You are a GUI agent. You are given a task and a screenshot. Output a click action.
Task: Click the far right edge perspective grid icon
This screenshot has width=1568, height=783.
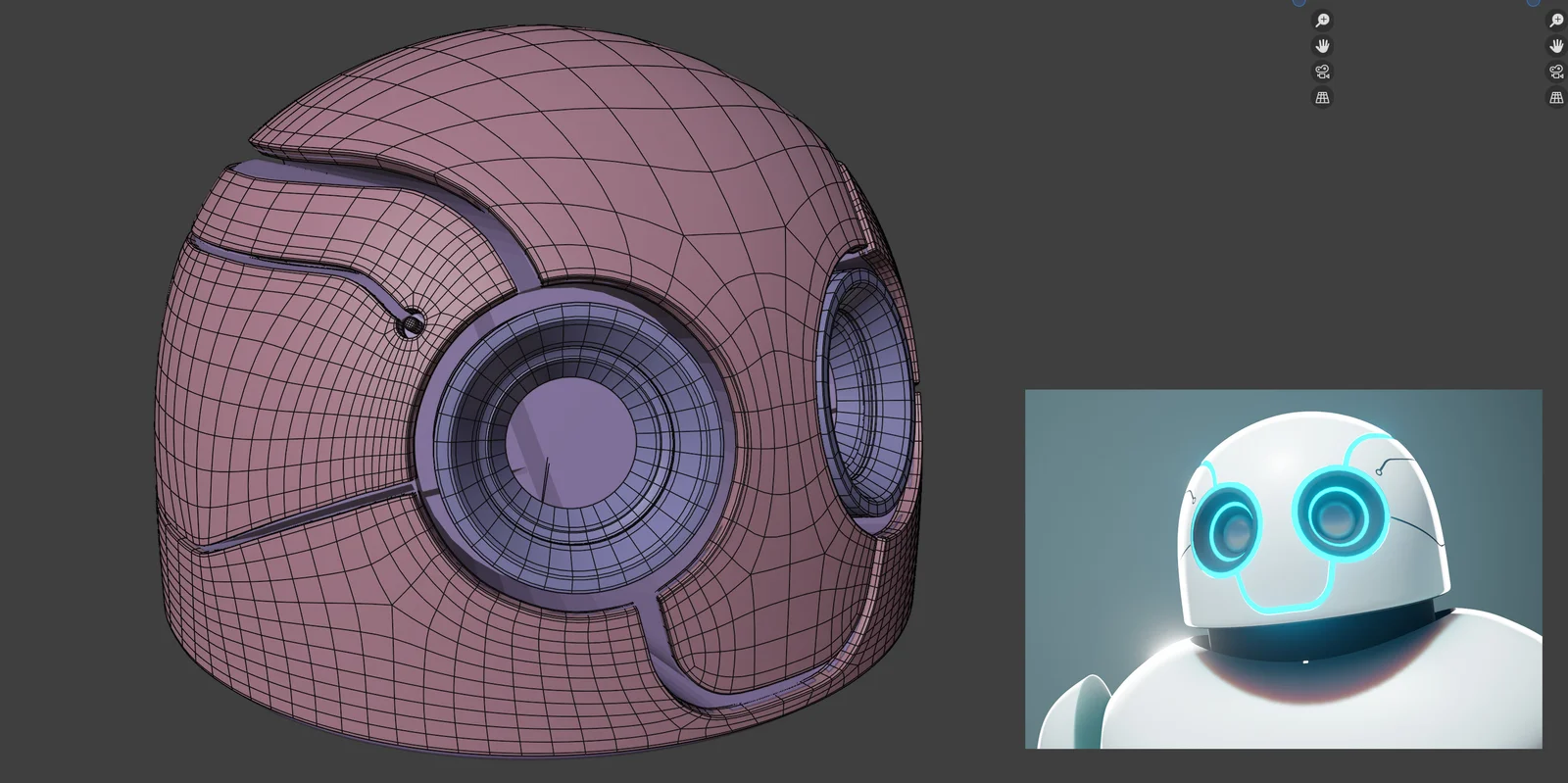point(1556,97)
